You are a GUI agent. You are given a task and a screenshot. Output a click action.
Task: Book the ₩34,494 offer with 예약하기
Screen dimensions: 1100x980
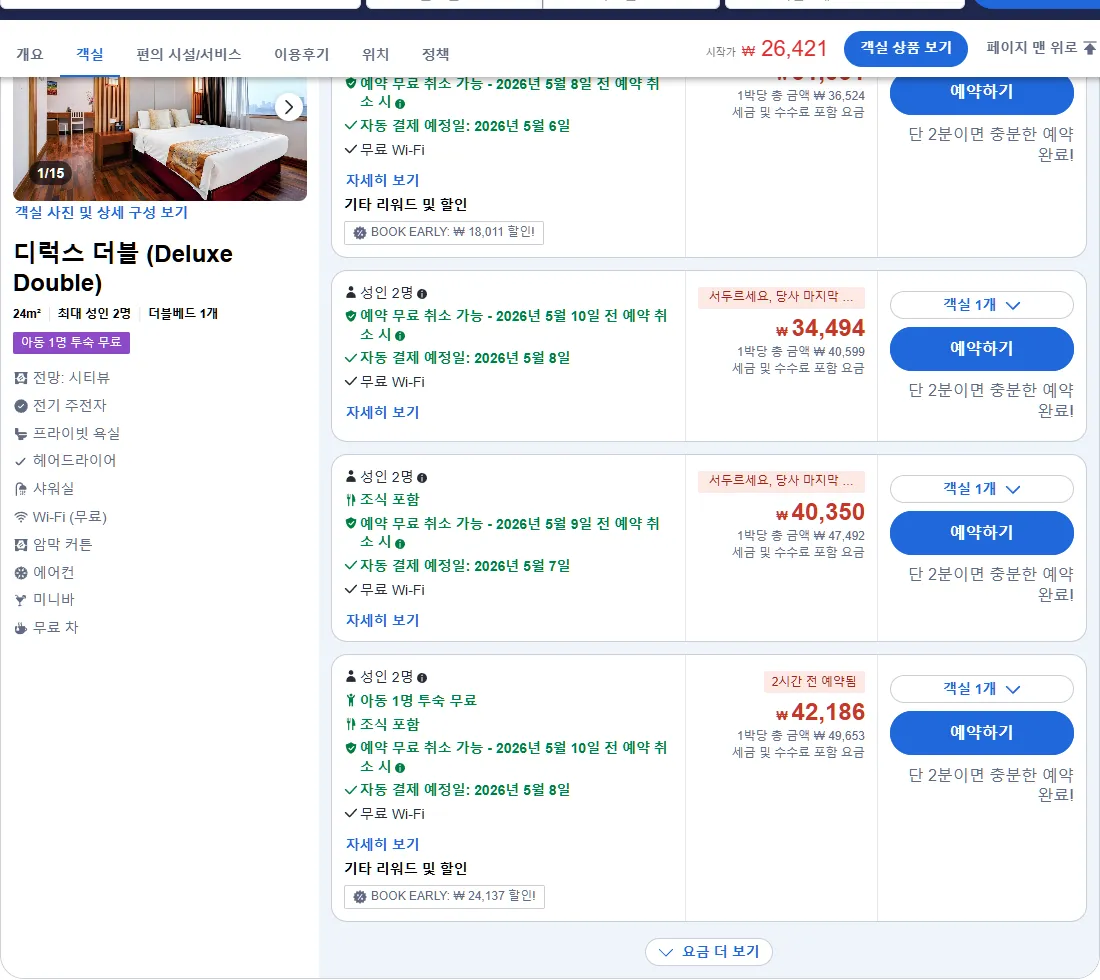click(981, 349)
